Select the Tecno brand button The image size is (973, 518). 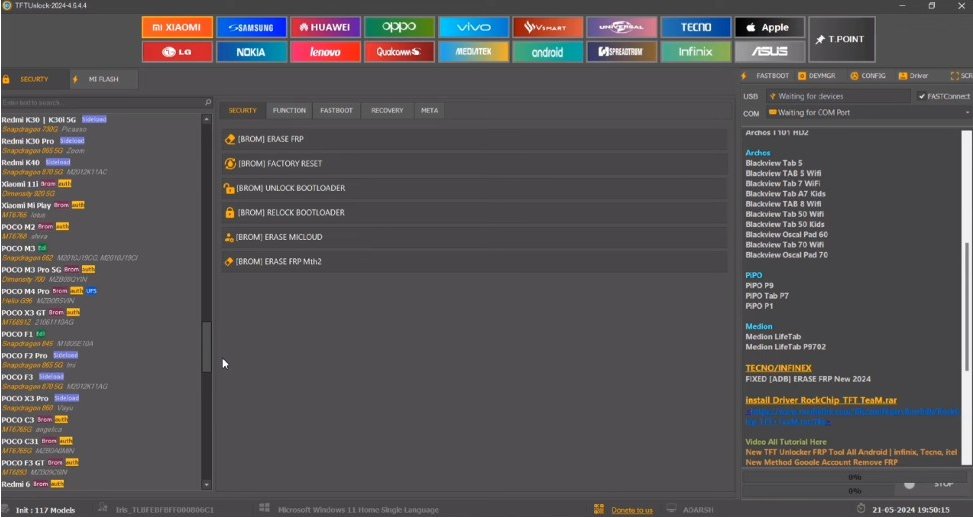click(696, 27)
